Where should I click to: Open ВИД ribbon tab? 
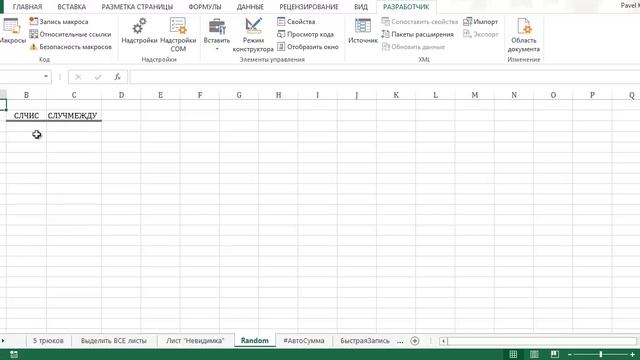(x=361, y=7)
